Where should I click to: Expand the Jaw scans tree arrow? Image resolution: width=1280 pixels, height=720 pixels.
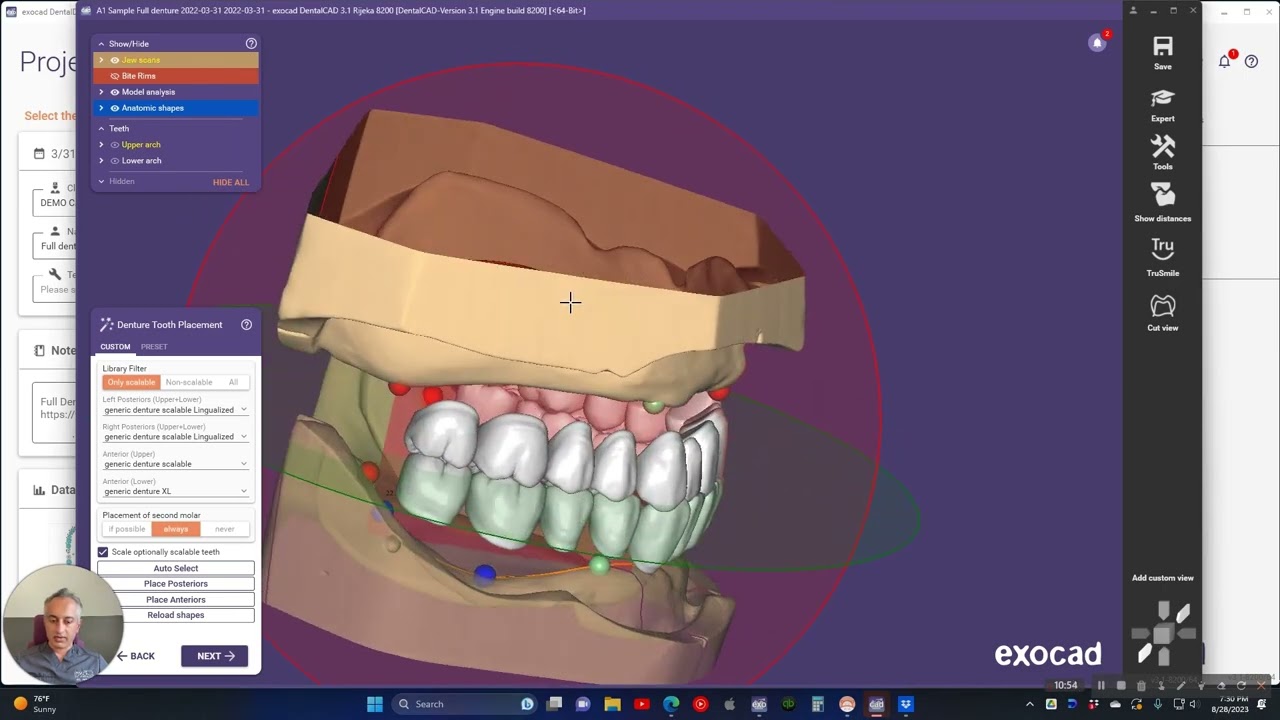click(101, 60)
